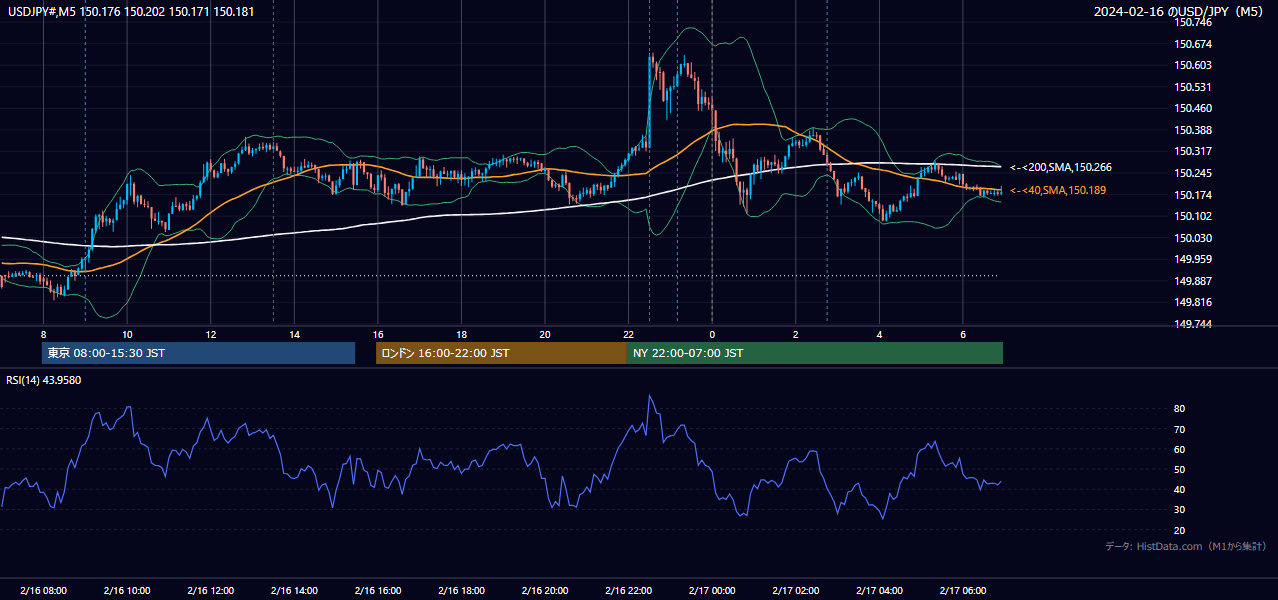Click the NY 22:00-07:00 JST session bar
1278x600 pixels.
[815, 353]
